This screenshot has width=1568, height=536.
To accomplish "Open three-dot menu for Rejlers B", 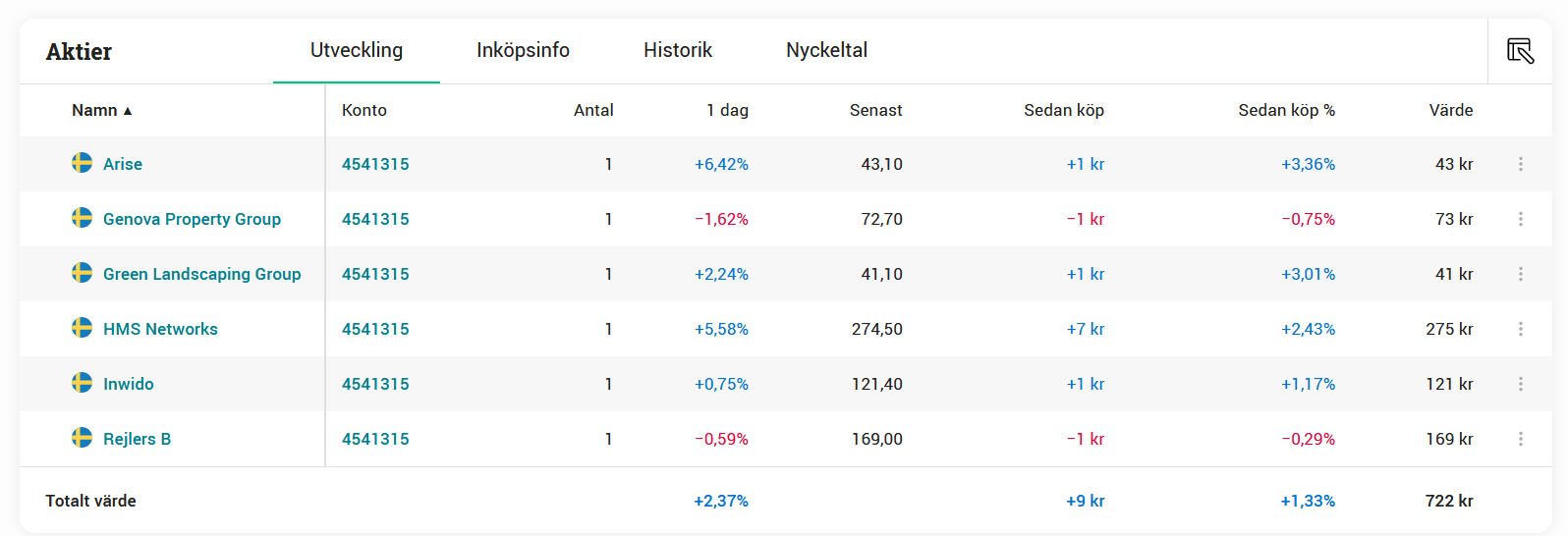I will point(1520,439).
